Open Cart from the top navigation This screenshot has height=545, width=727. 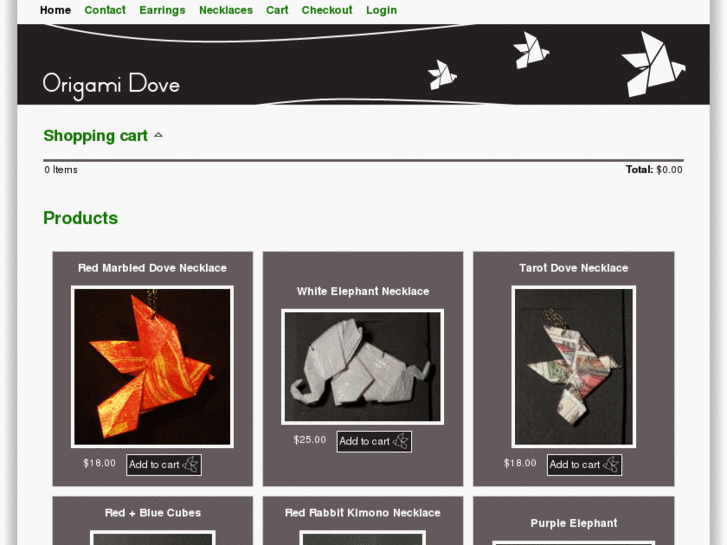tap(277, 10)
